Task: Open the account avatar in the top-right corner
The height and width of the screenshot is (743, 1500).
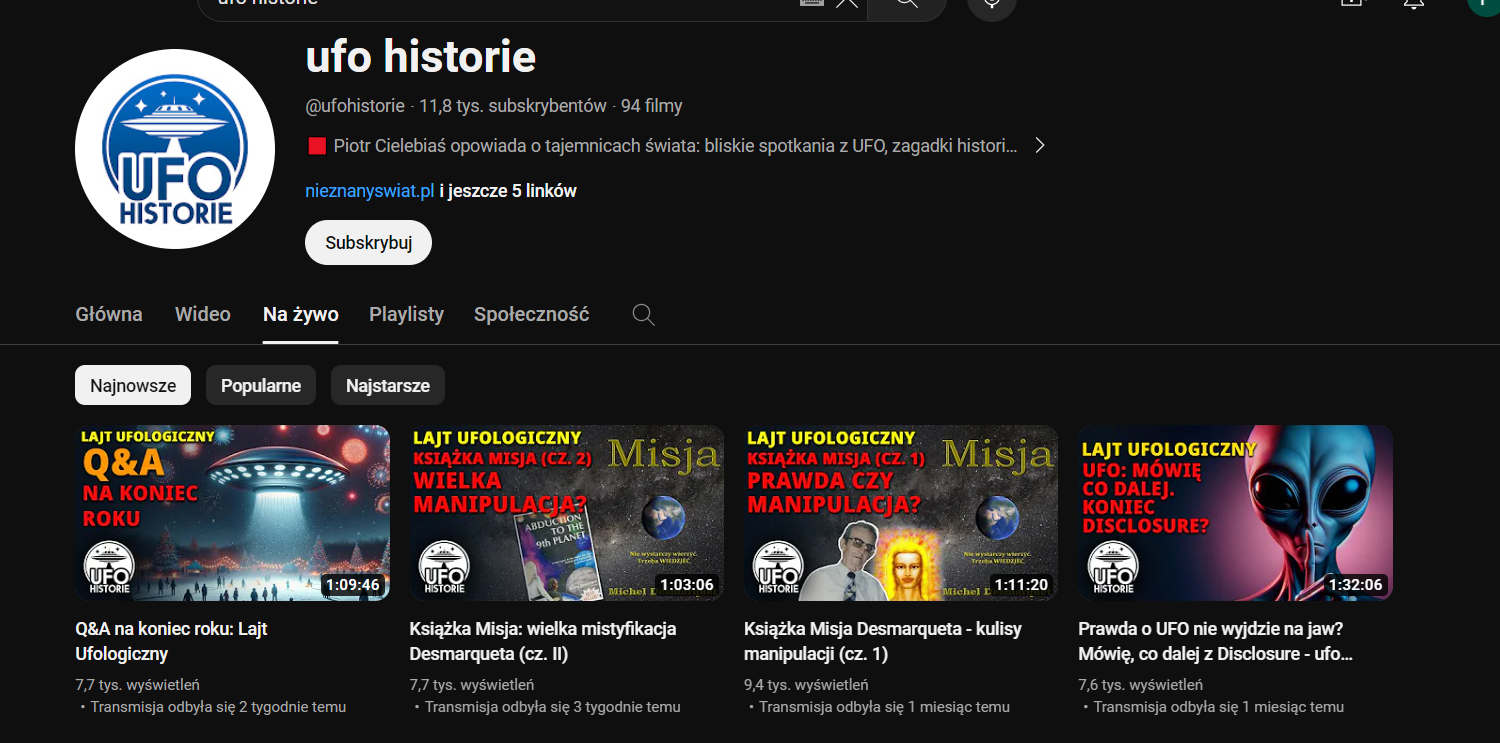Action: pyautogui.click(x=1483, y=4)
